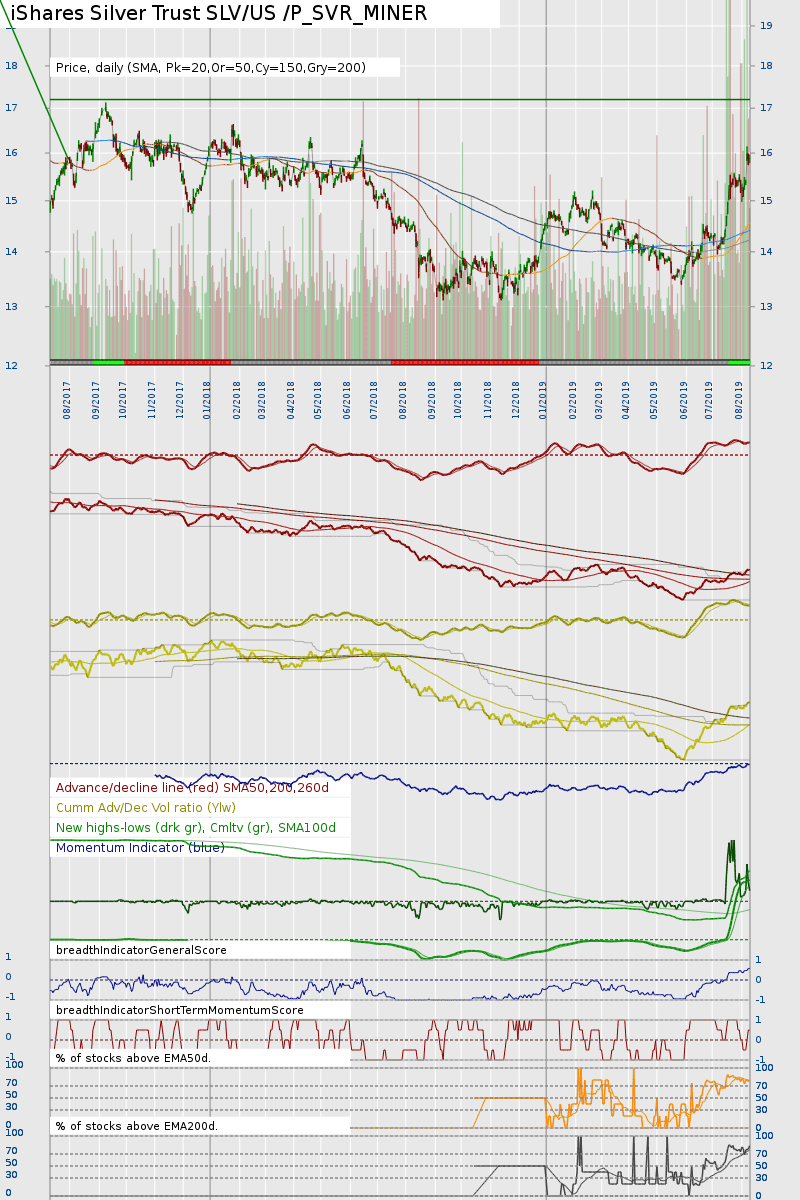Click the first green segment of the status bar
This screenshot has height=1200, width=800.
coord(109,362)
